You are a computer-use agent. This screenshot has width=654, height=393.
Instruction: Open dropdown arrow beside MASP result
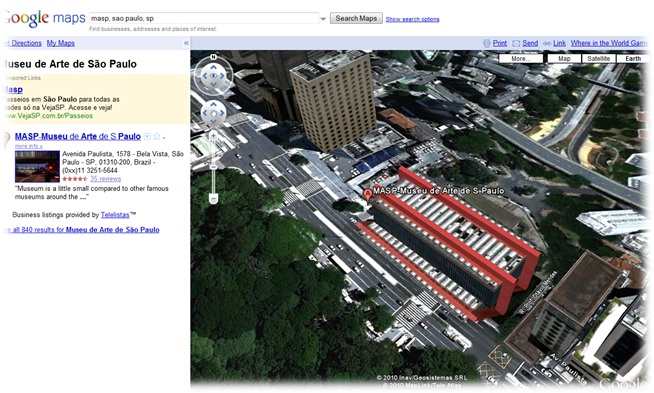(x=164, y=137)
